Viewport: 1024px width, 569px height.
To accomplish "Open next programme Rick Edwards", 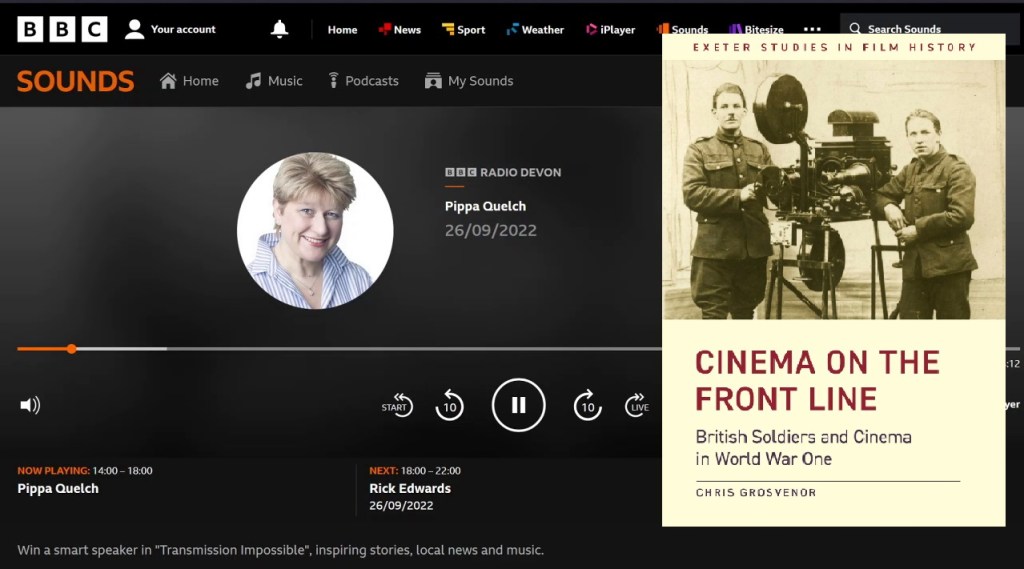I will click(x=410, y=489).
